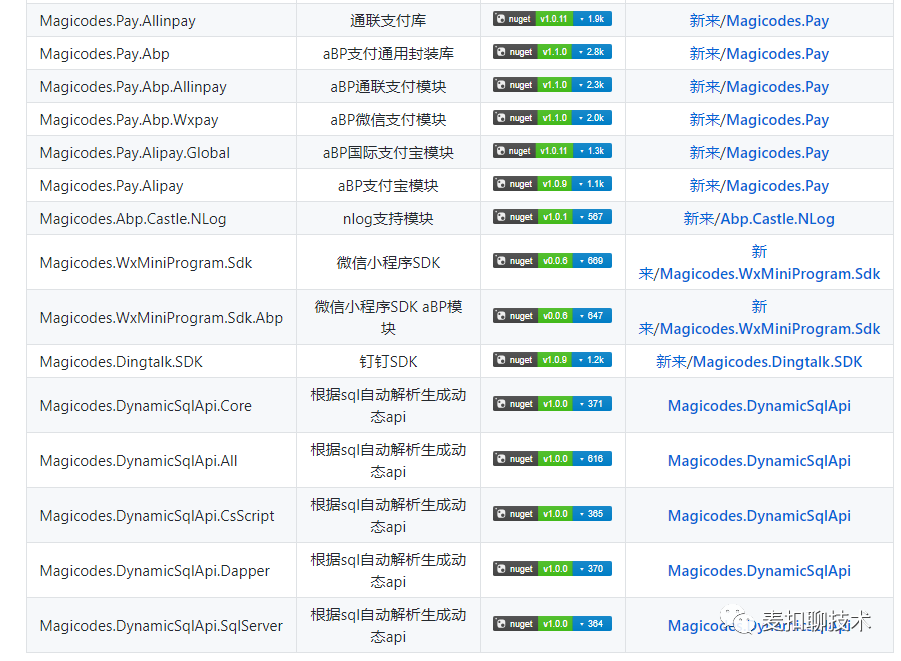The height and width of the screenshot is (661, 901).
Task: Follow 新来/Magicodes.Pay link in Magicodes.Pay.Alipay row
Action: pos(759,186)
